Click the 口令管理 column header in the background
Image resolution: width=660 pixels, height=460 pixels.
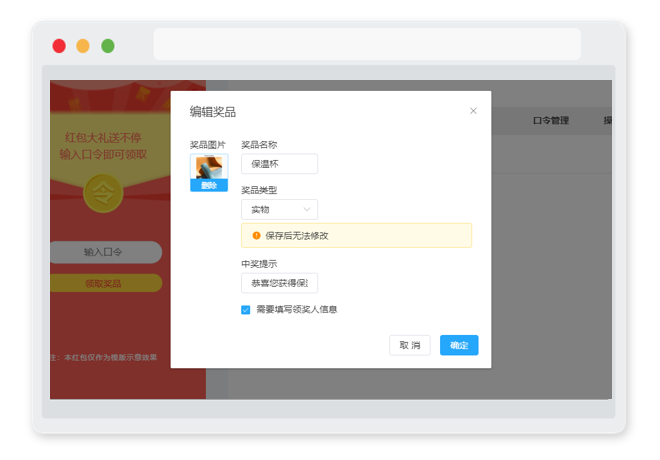coord(551,120)
